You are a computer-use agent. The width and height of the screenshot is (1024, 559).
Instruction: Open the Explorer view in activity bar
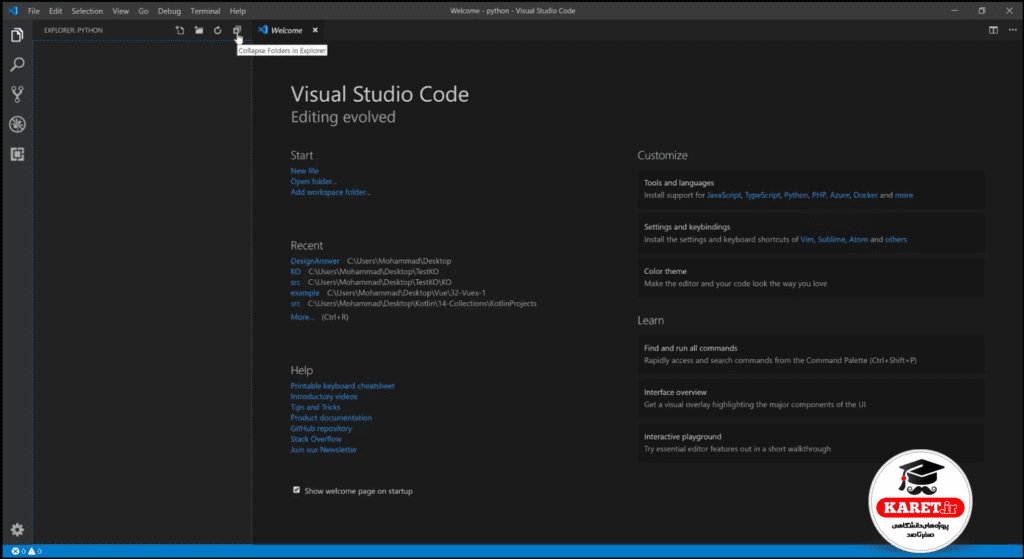pos(17,35)
